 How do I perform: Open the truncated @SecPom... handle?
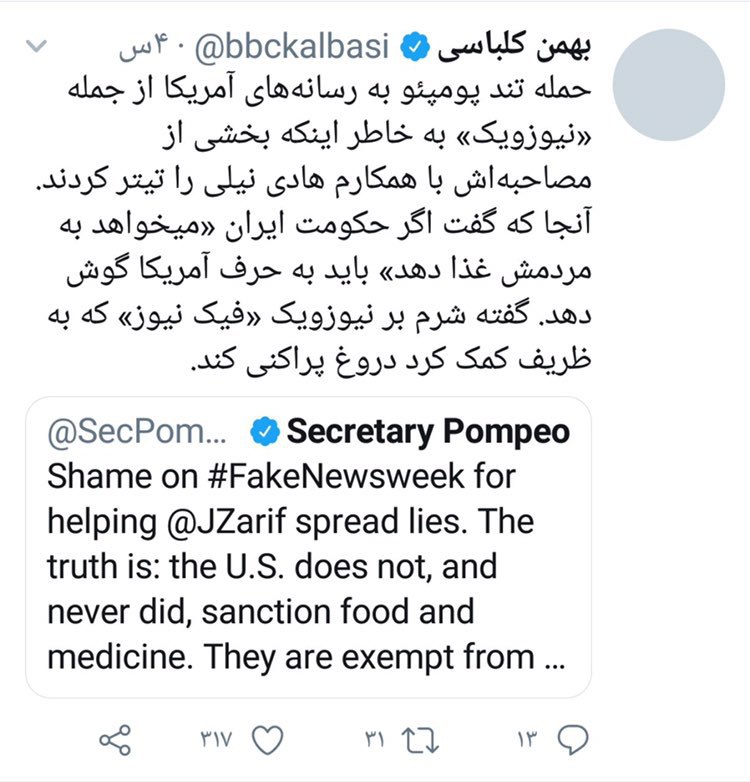pyautogui.click(x=138, y=431)
